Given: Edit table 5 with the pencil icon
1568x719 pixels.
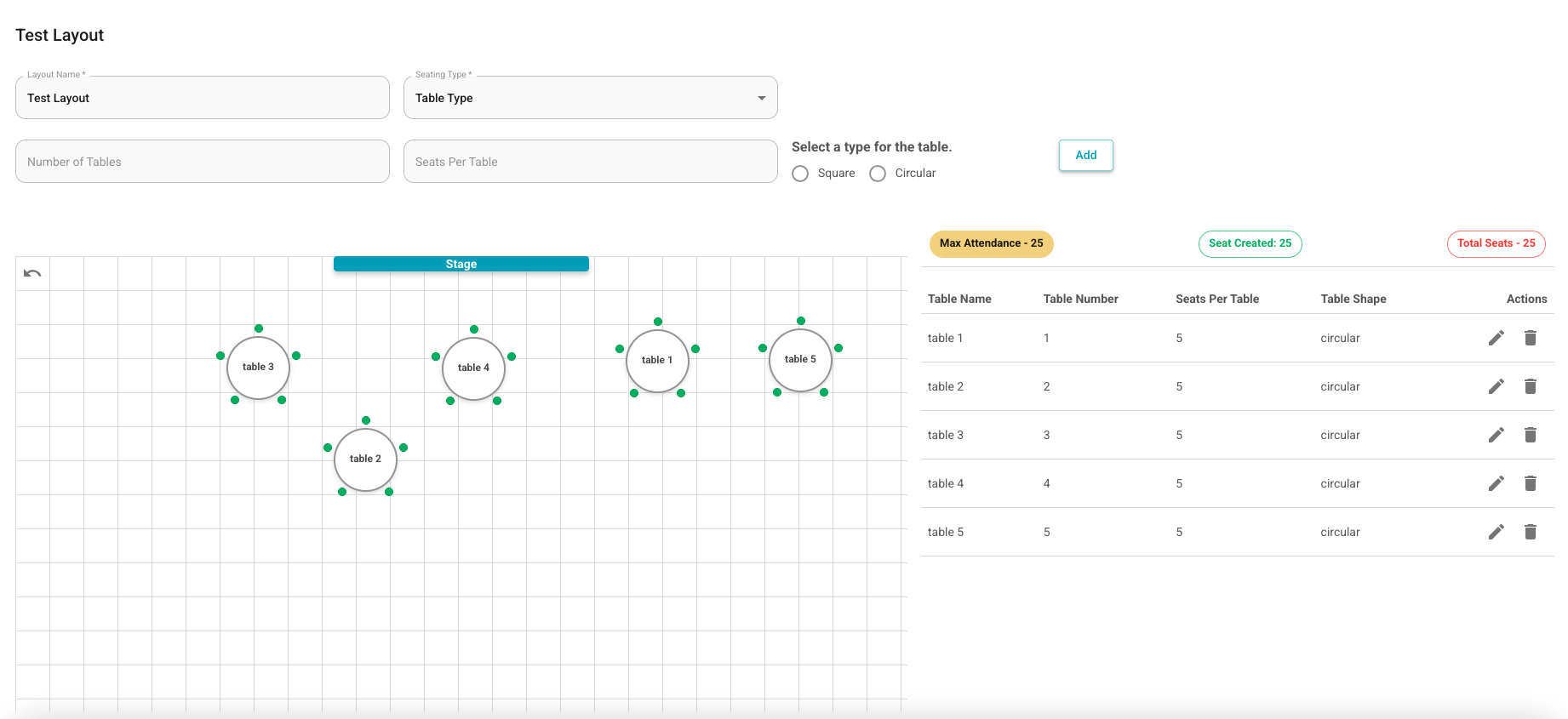Looking at the screenshot, I should click(1496, 532).
